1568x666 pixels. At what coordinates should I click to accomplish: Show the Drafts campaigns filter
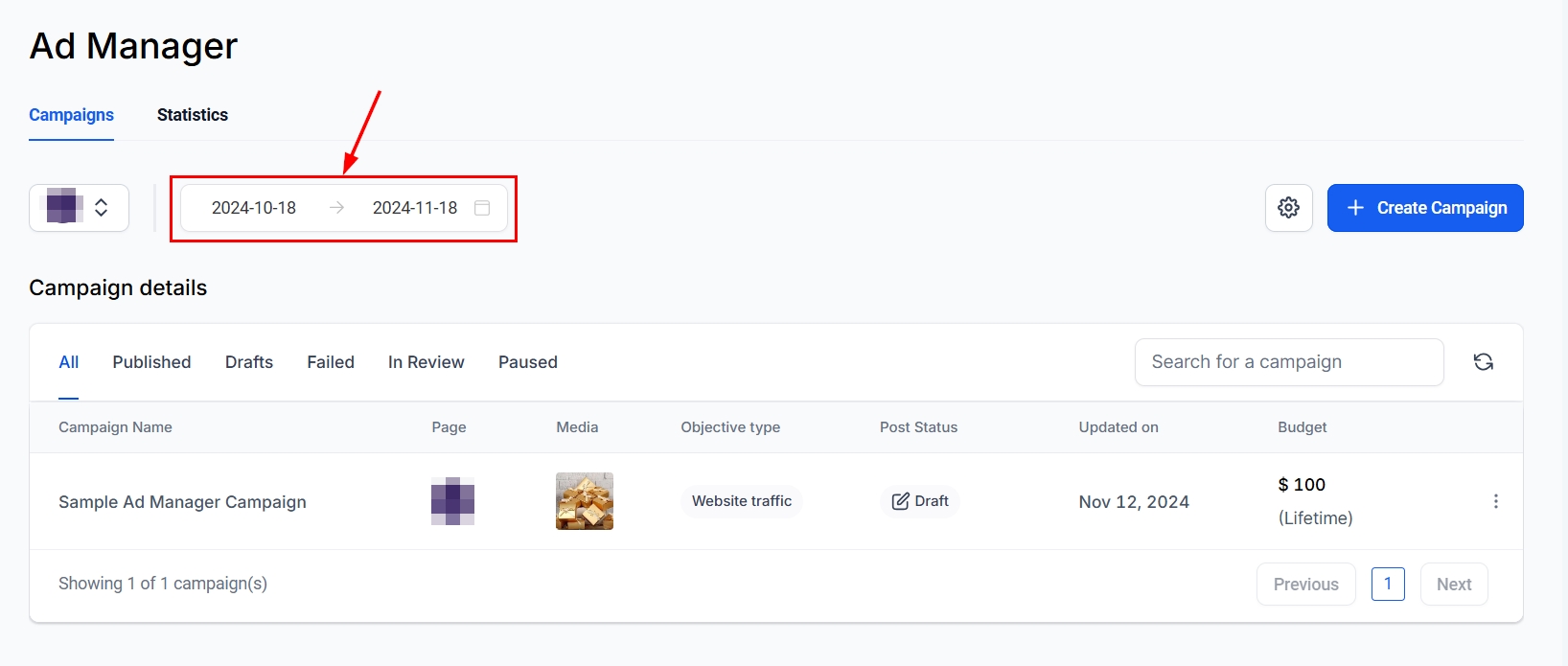tap(249, 362)
